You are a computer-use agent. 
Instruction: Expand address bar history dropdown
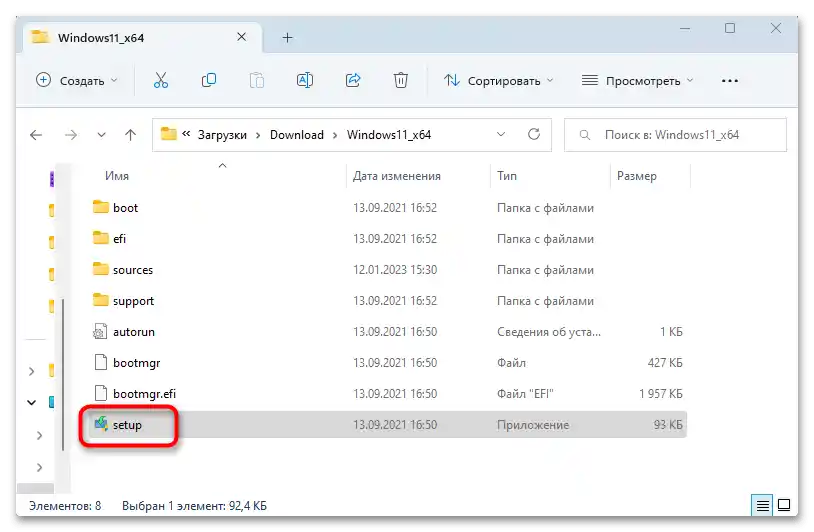coord(501,134)
